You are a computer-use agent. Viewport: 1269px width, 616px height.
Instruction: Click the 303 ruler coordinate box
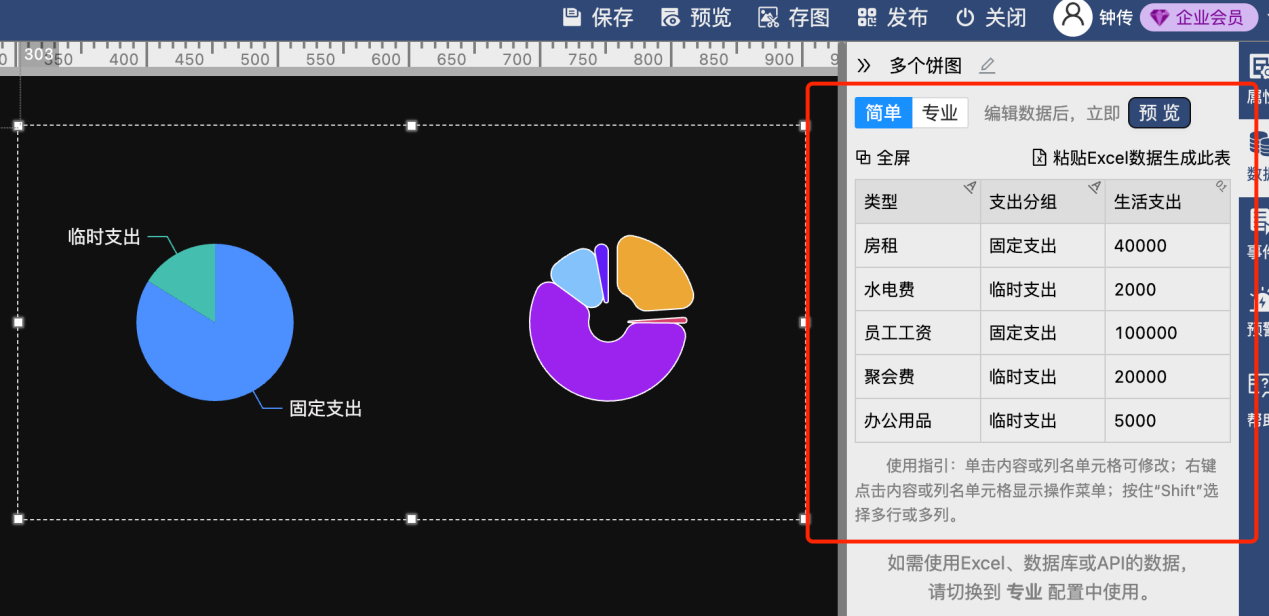coord(38,54)
